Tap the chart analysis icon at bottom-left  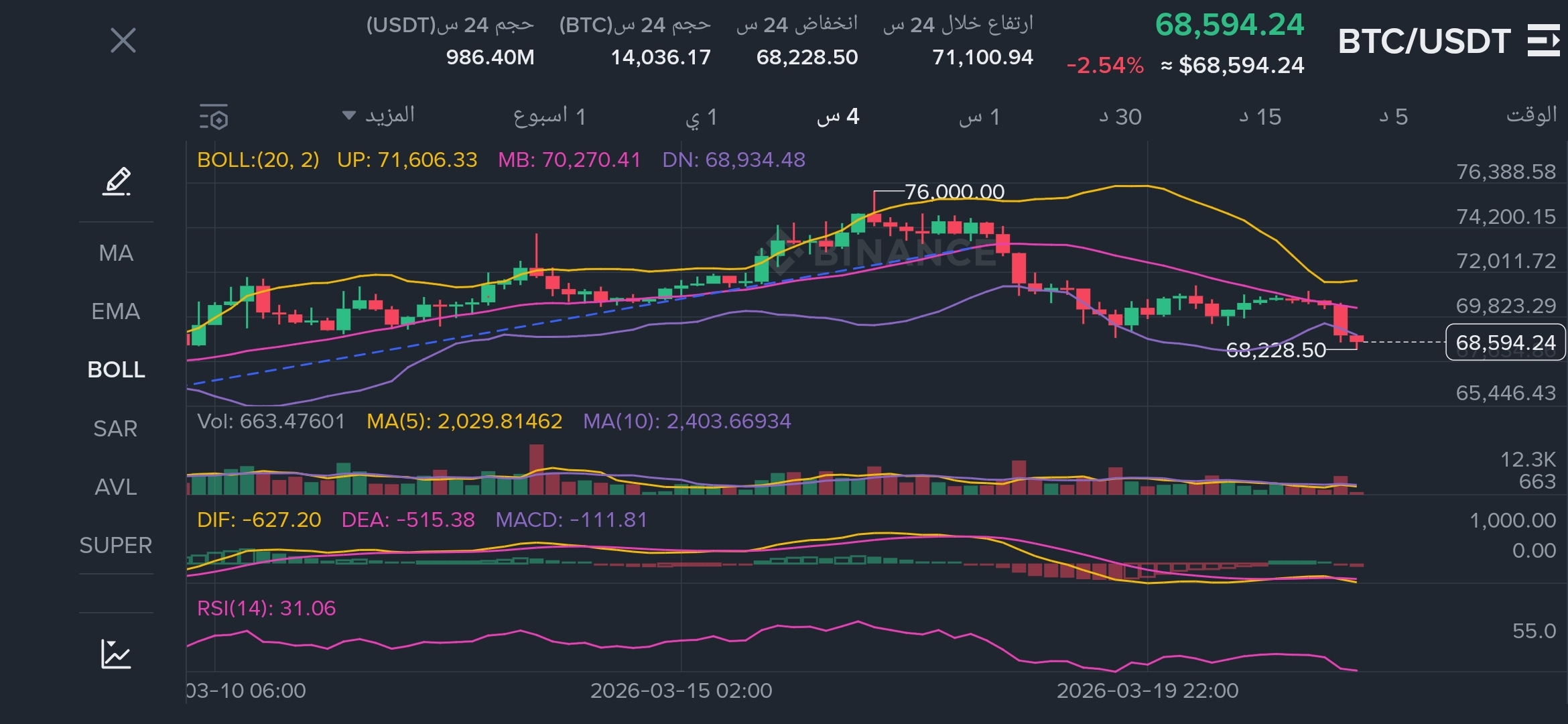tap(116, 654)
